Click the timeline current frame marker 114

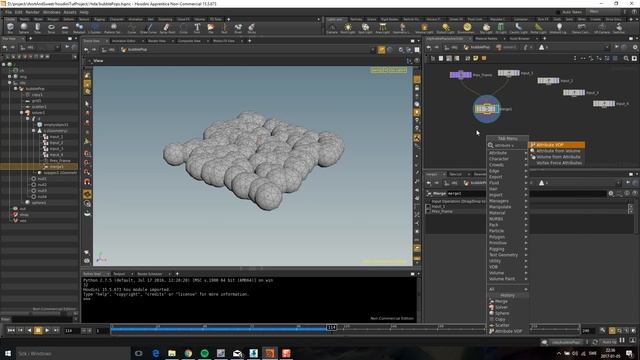click(x=331, y=327)
